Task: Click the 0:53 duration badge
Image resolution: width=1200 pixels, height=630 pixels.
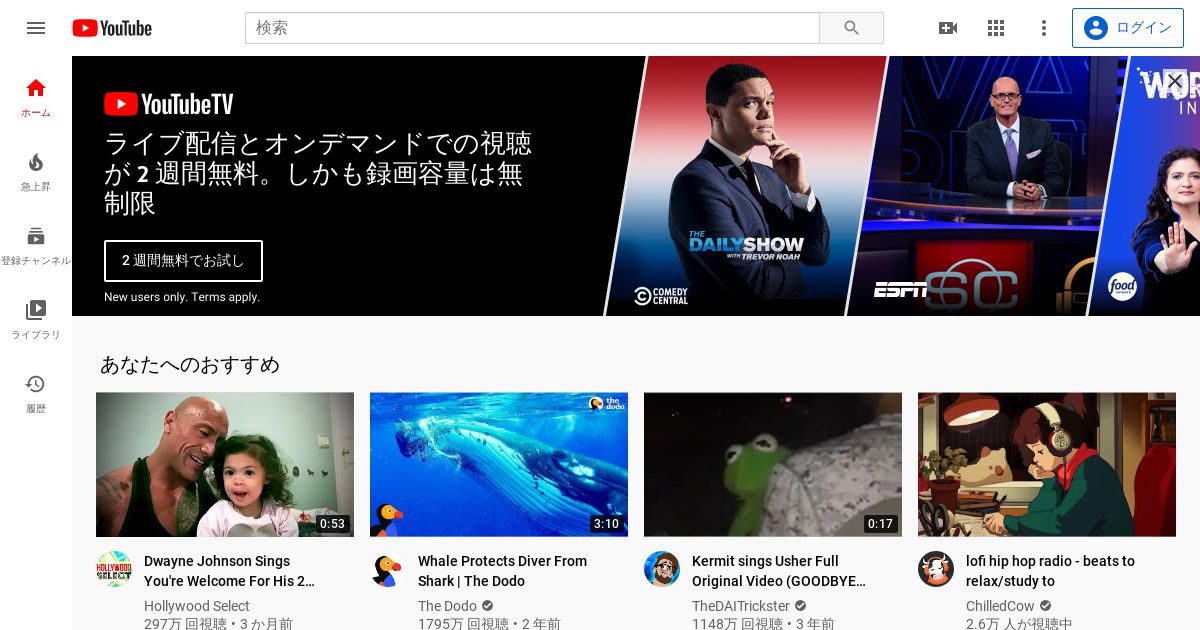Action: [332, 524]
